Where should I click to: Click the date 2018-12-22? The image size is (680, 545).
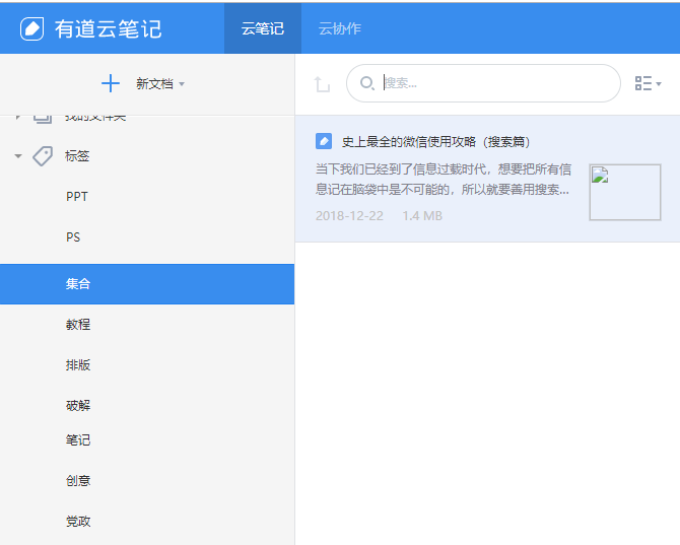pyautogui.click(x=349, y=216)
